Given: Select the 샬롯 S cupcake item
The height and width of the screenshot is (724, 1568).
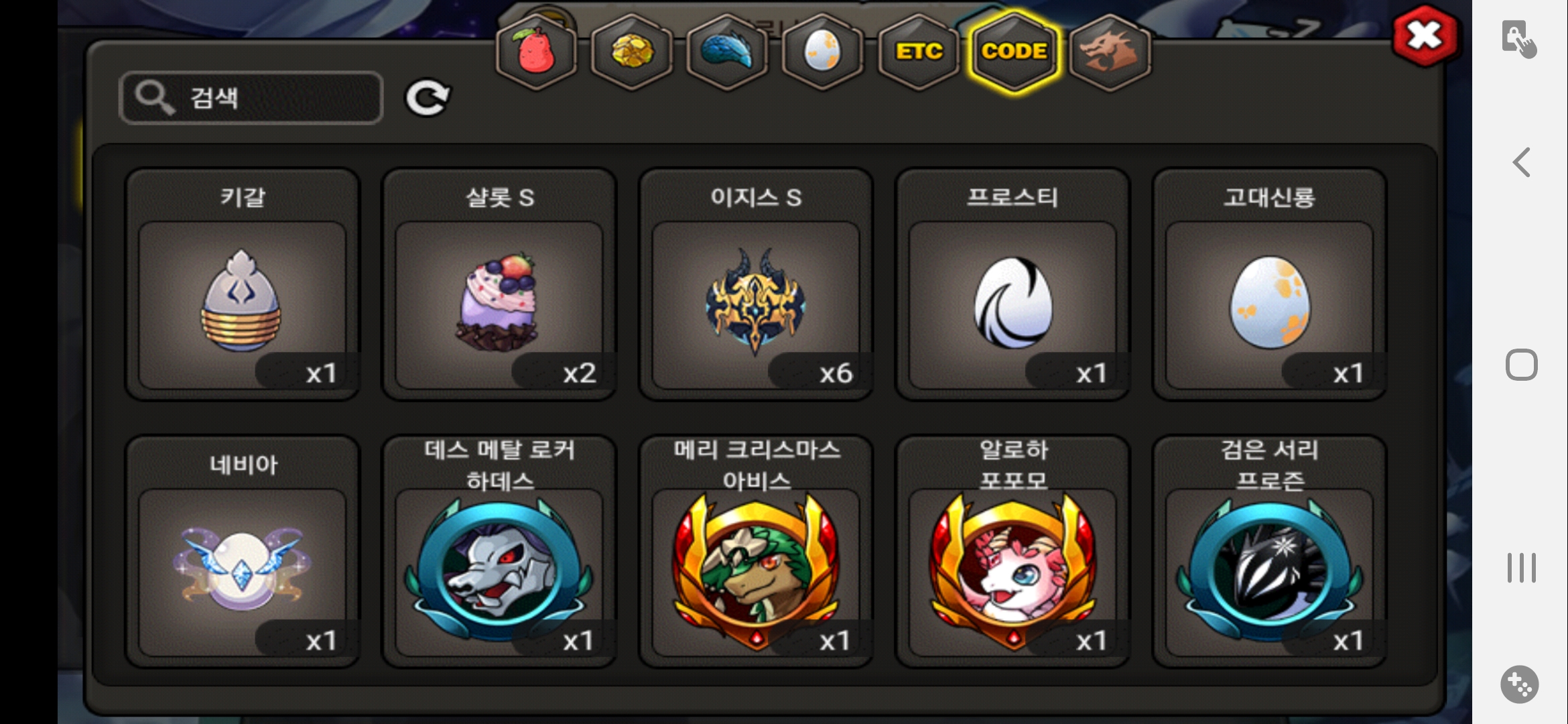Looking at the screenshot, I should [x=499, y=284].
